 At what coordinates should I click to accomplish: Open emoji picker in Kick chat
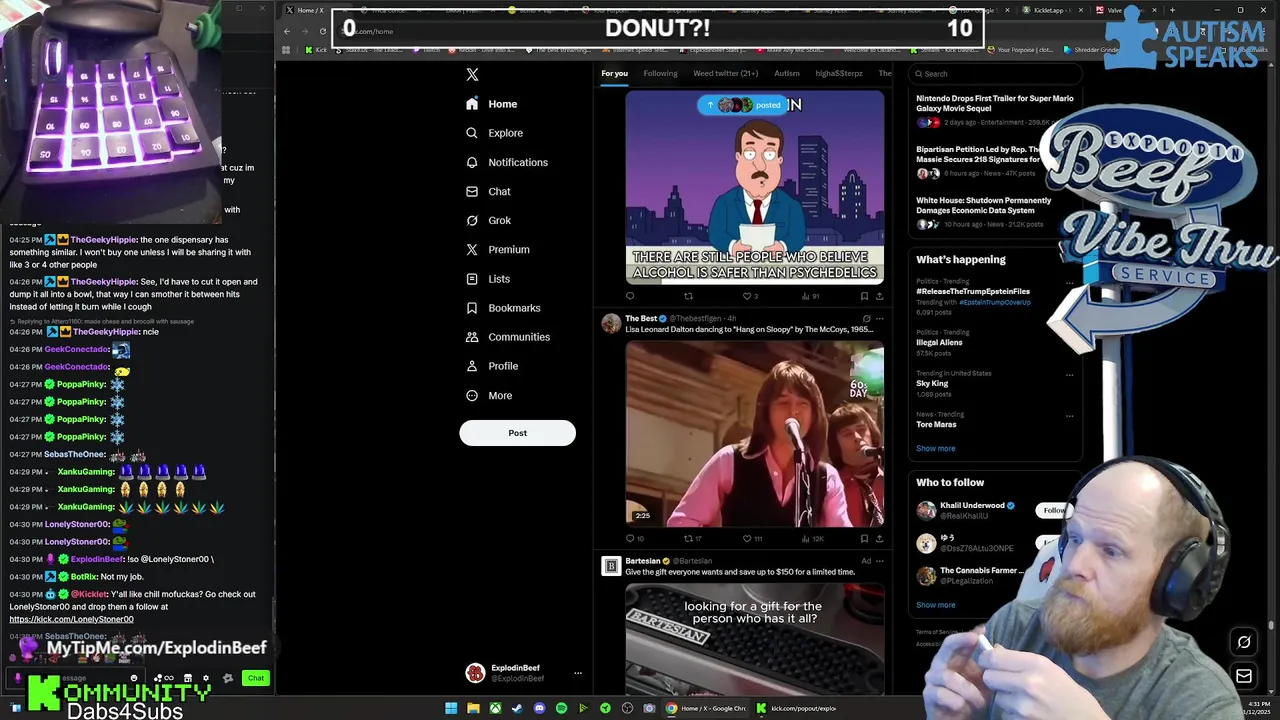(134, 678)
